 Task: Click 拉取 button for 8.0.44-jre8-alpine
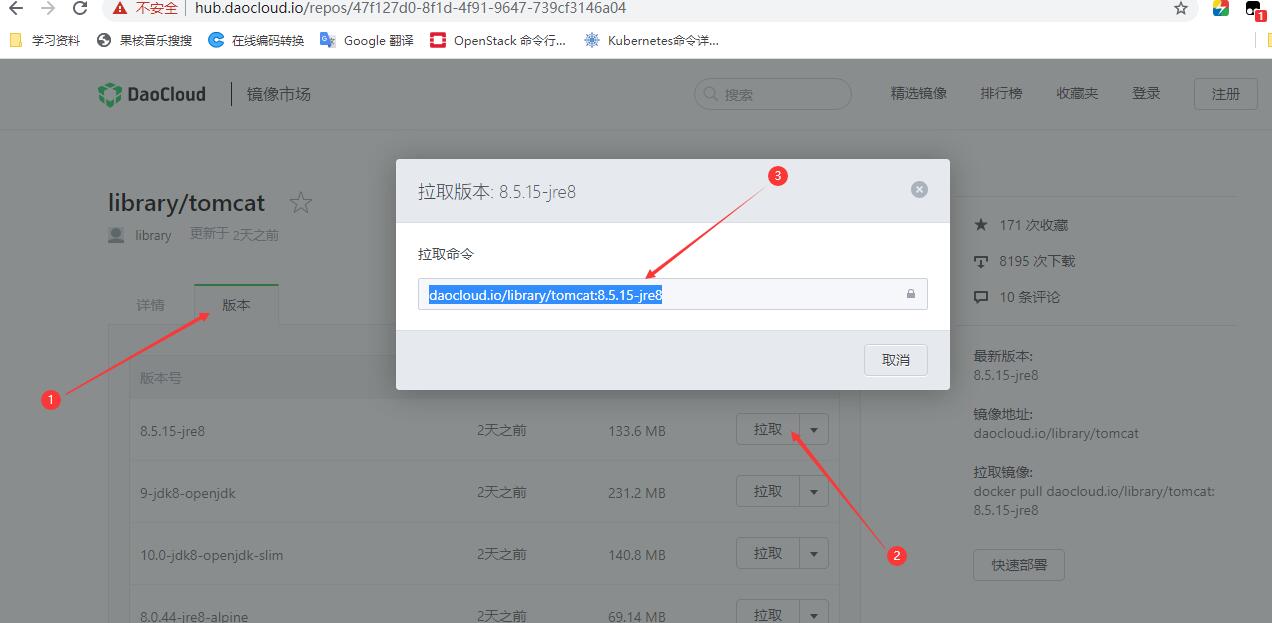768,613
